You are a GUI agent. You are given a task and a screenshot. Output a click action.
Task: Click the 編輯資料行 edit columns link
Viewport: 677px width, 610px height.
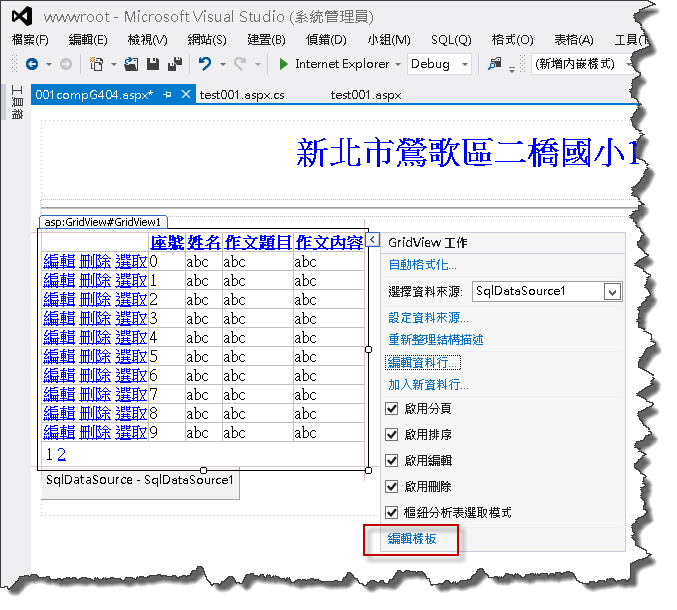click(x=423, y=362)
